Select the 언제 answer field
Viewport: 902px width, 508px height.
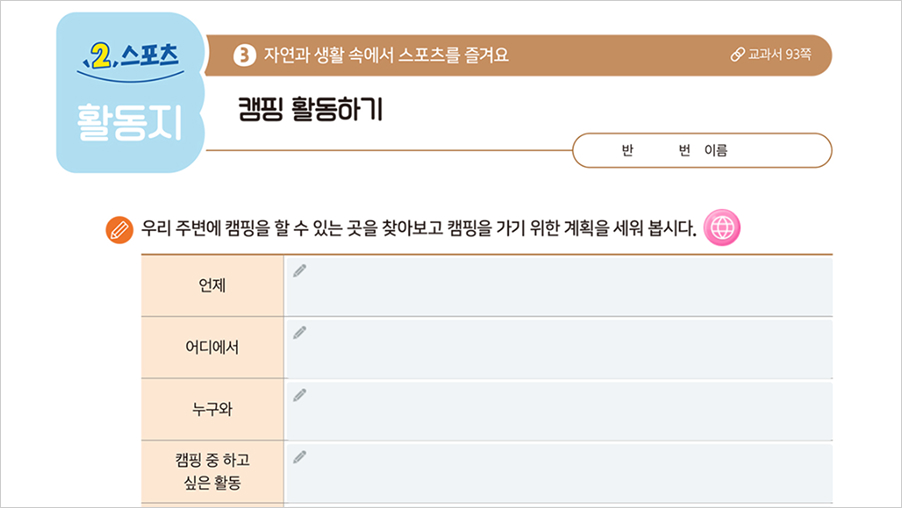tap(560, 285)
